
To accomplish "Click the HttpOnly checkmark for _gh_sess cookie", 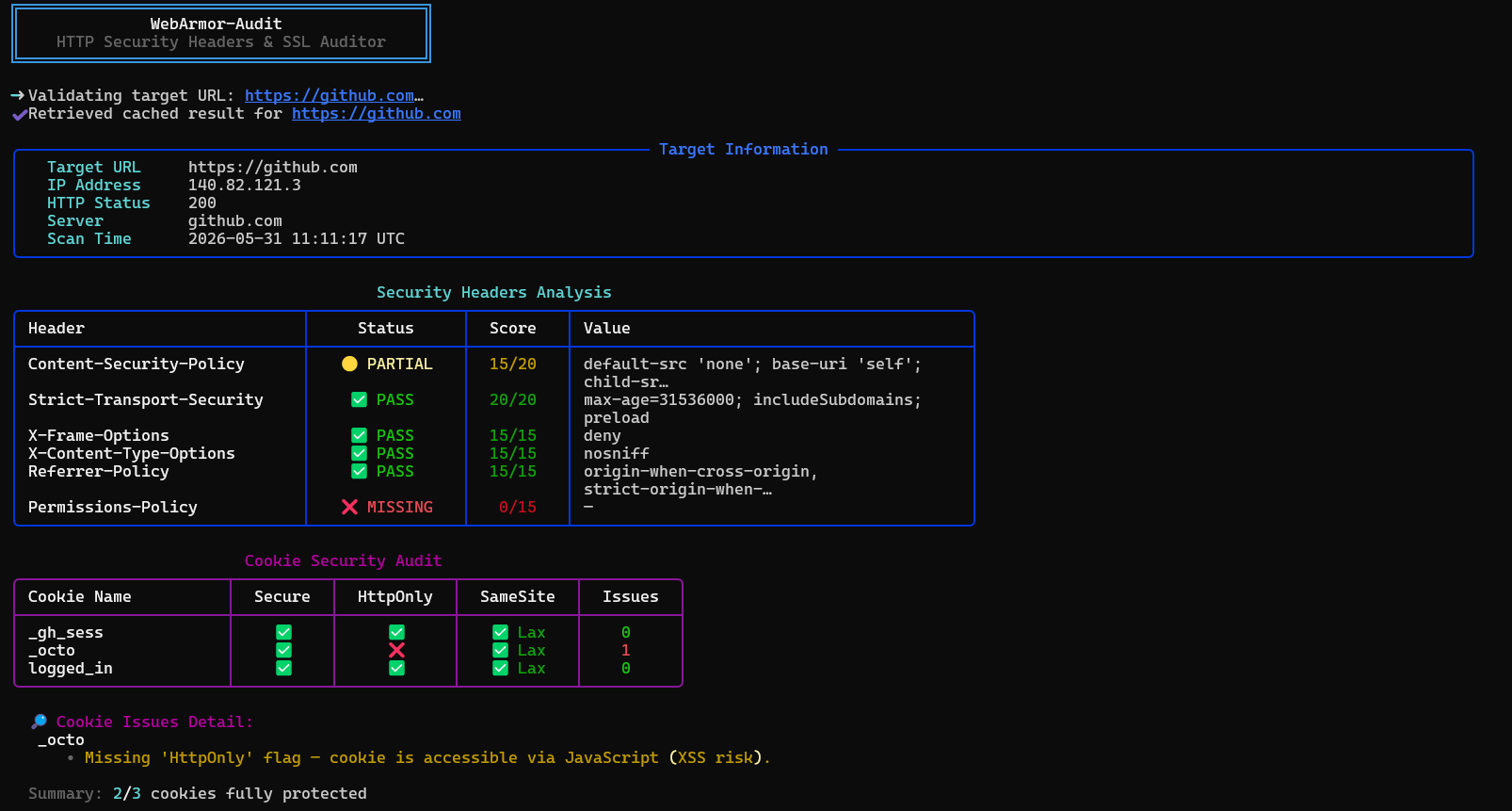I will [396, 632].
